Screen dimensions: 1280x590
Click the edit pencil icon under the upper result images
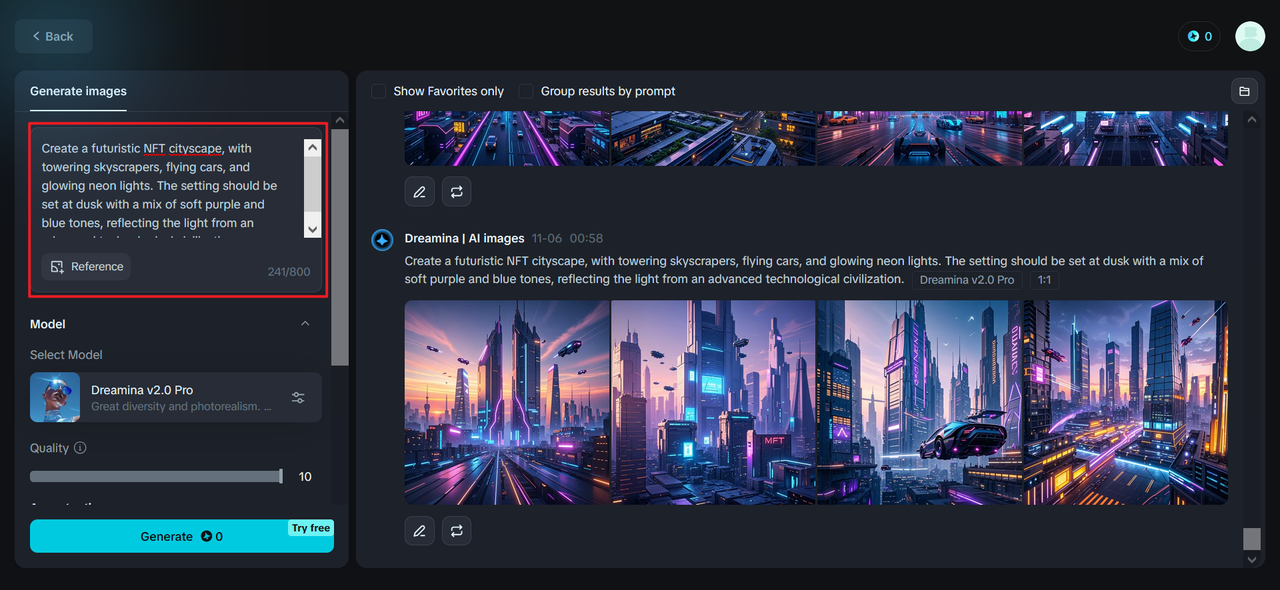(x=420, y=191)
